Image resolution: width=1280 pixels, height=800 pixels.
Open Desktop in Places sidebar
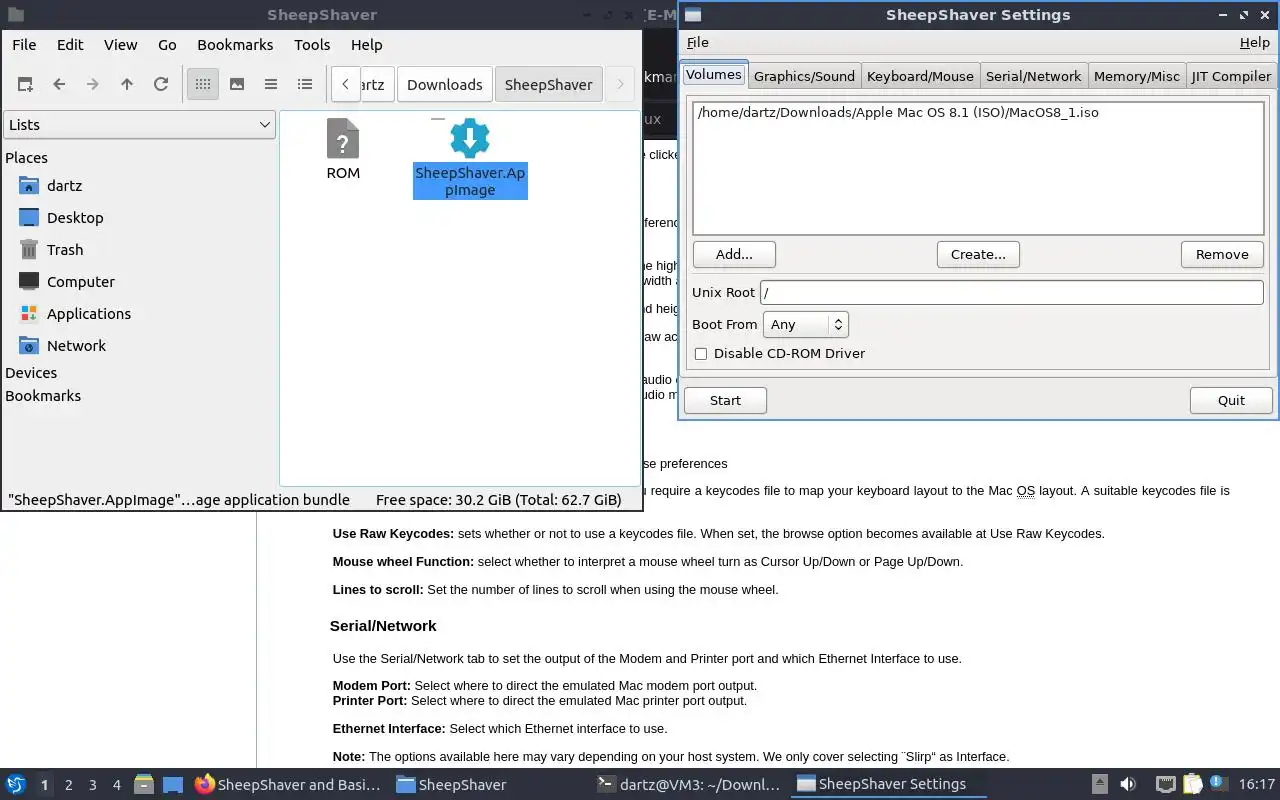pyautogui.click(x=75, y=218)
